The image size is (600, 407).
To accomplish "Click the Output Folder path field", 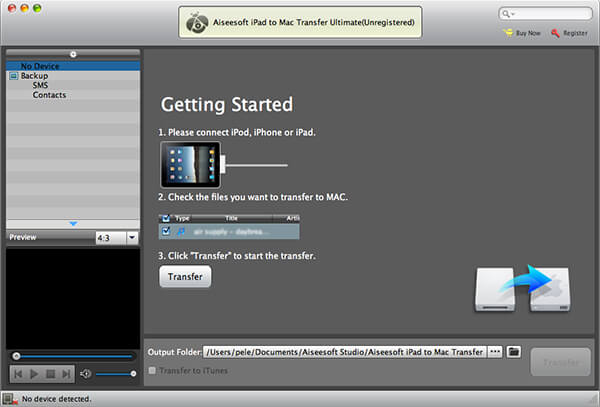I will click(x=345, y=352).
